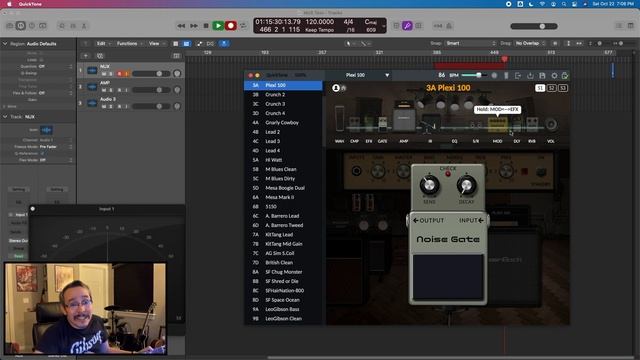Image resolution: width=640 pixels, height=360 pixels.
Task: Select the GATE pedal in signal chain
Action: coord(382,123)
